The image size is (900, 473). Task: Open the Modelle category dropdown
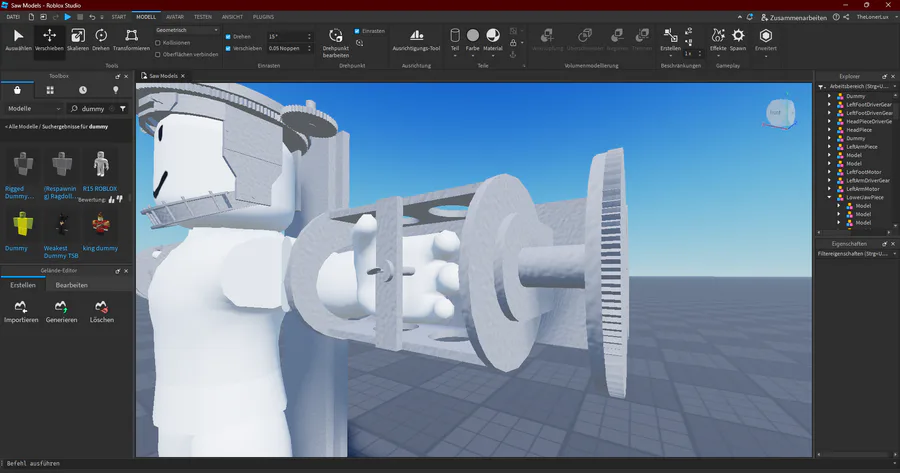point(32,108)
